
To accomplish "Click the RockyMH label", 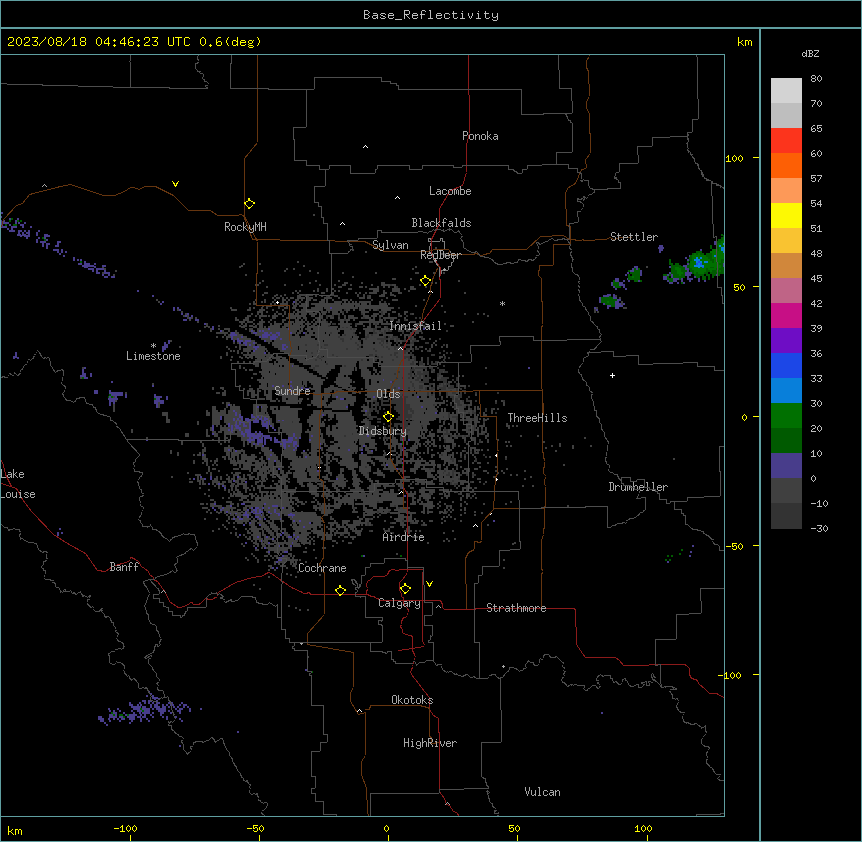I will coord(245,227).
